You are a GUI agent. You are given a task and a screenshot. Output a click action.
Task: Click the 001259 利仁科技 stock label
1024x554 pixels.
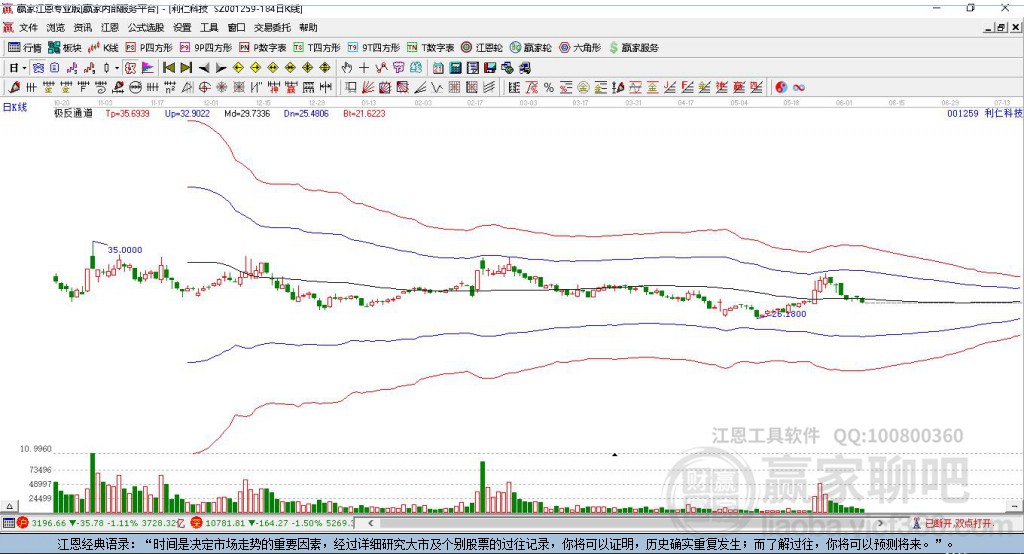coord(984,114)
